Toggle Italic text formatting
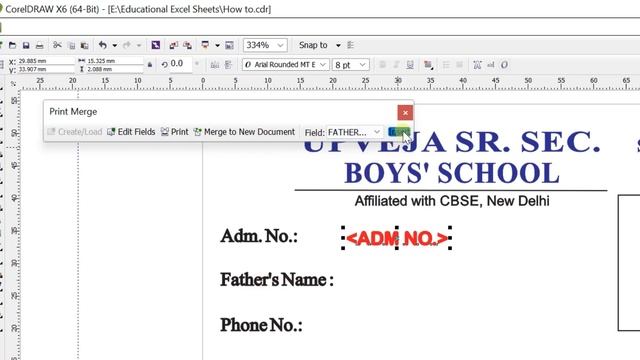The height and width of the screenshot is (360, 640). [x=396, y=65]
